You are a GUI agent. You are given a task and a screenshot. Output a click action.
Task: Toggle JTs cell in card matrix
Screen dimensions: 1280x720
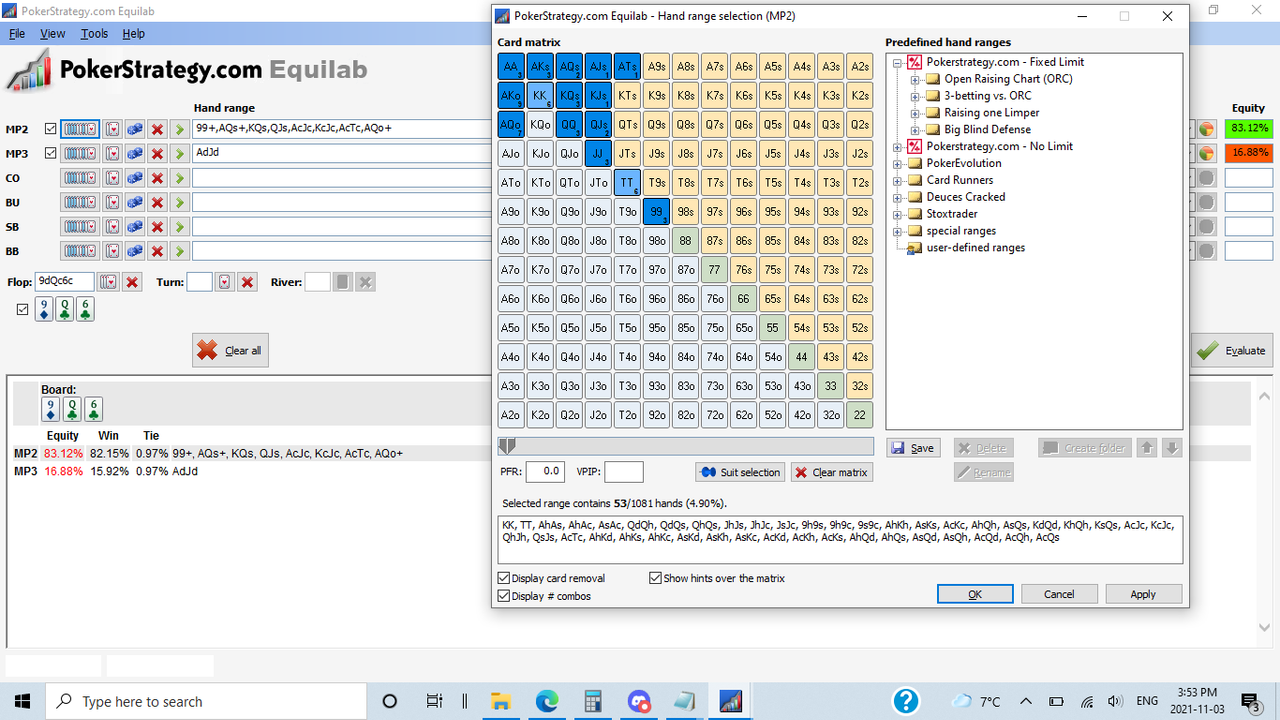point(627,154)
